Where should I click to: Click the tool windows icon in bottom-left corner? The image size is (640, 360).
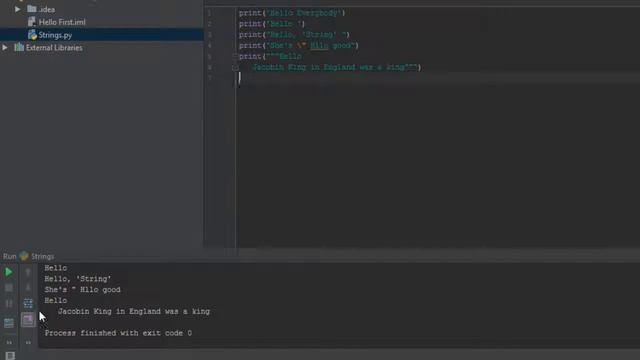(10, 356)
